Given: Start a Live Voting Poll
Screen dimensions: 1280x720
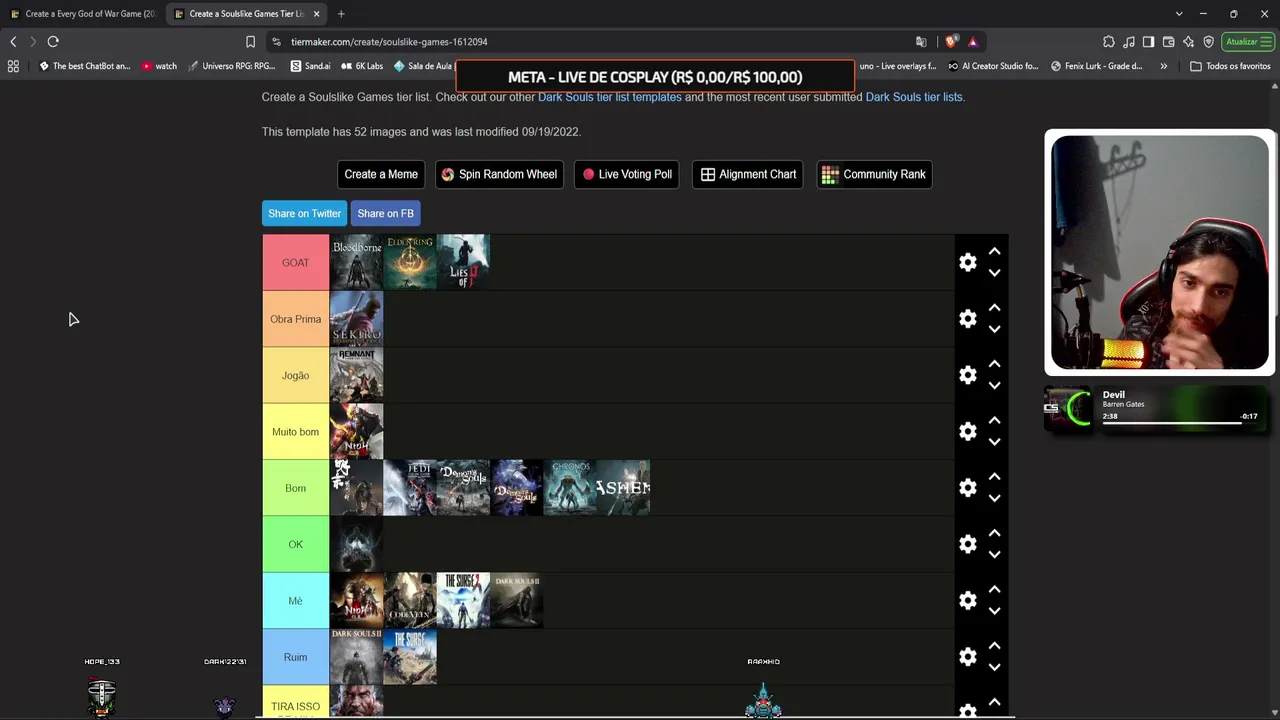Looking at the screenshot, I should click(627, 174).
